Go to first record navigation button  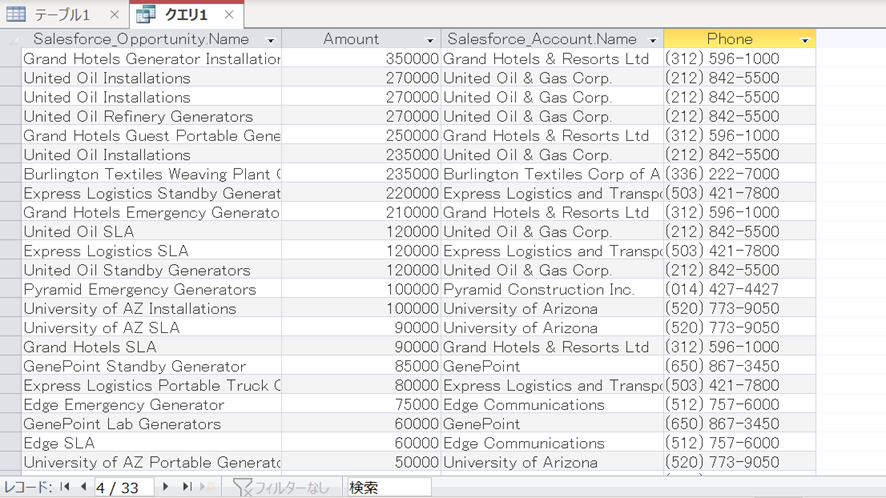[65, 487]
